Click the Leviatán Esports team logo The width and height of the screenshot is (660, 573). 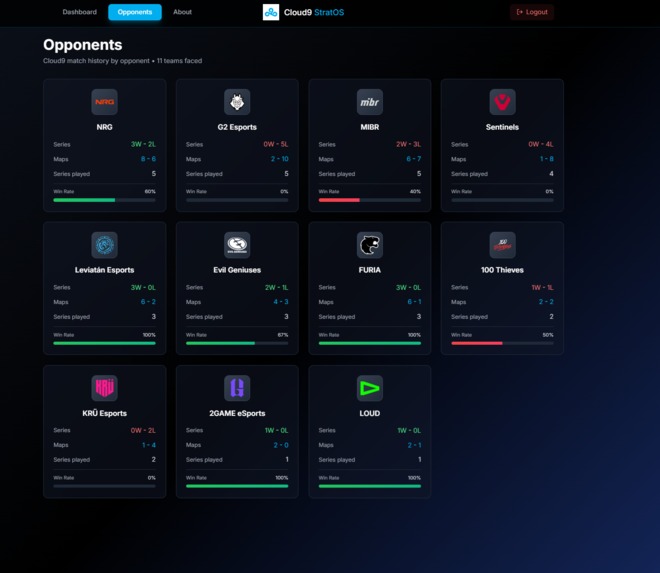(104, 245)
